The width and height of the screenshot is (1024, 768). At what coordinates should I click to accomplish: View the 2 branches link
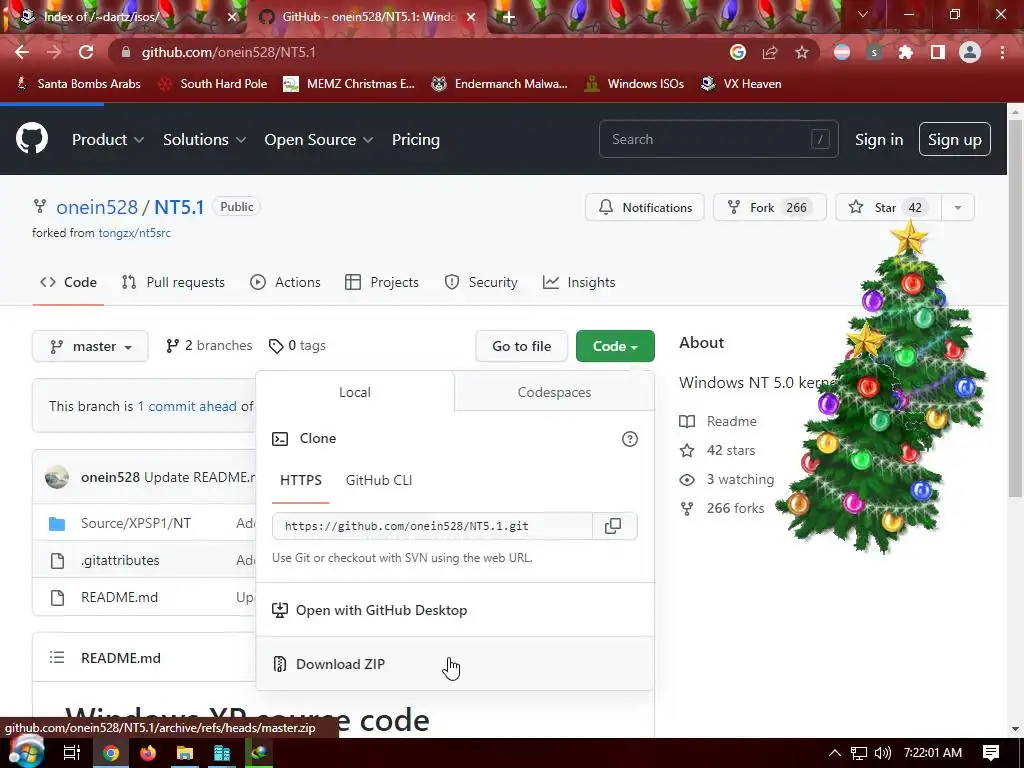210,345
